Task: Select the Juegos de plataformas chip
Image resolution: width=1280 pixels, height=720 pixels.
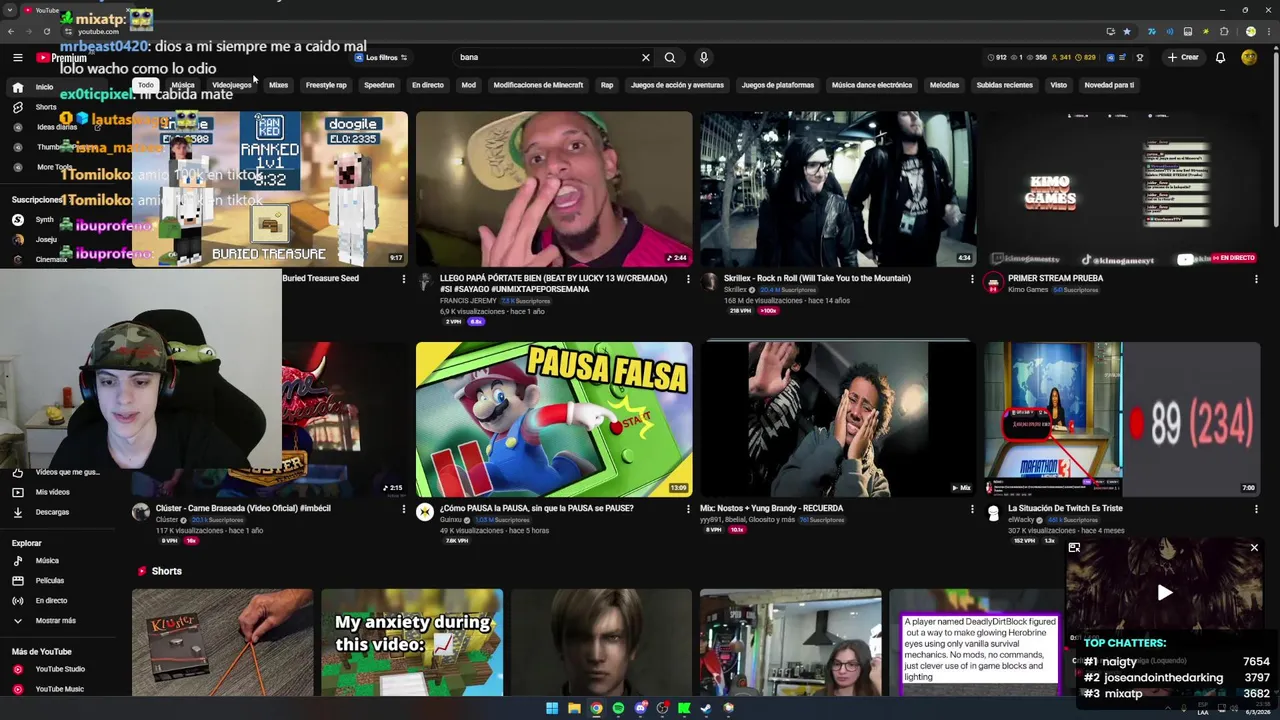Action: coord(778,85)
